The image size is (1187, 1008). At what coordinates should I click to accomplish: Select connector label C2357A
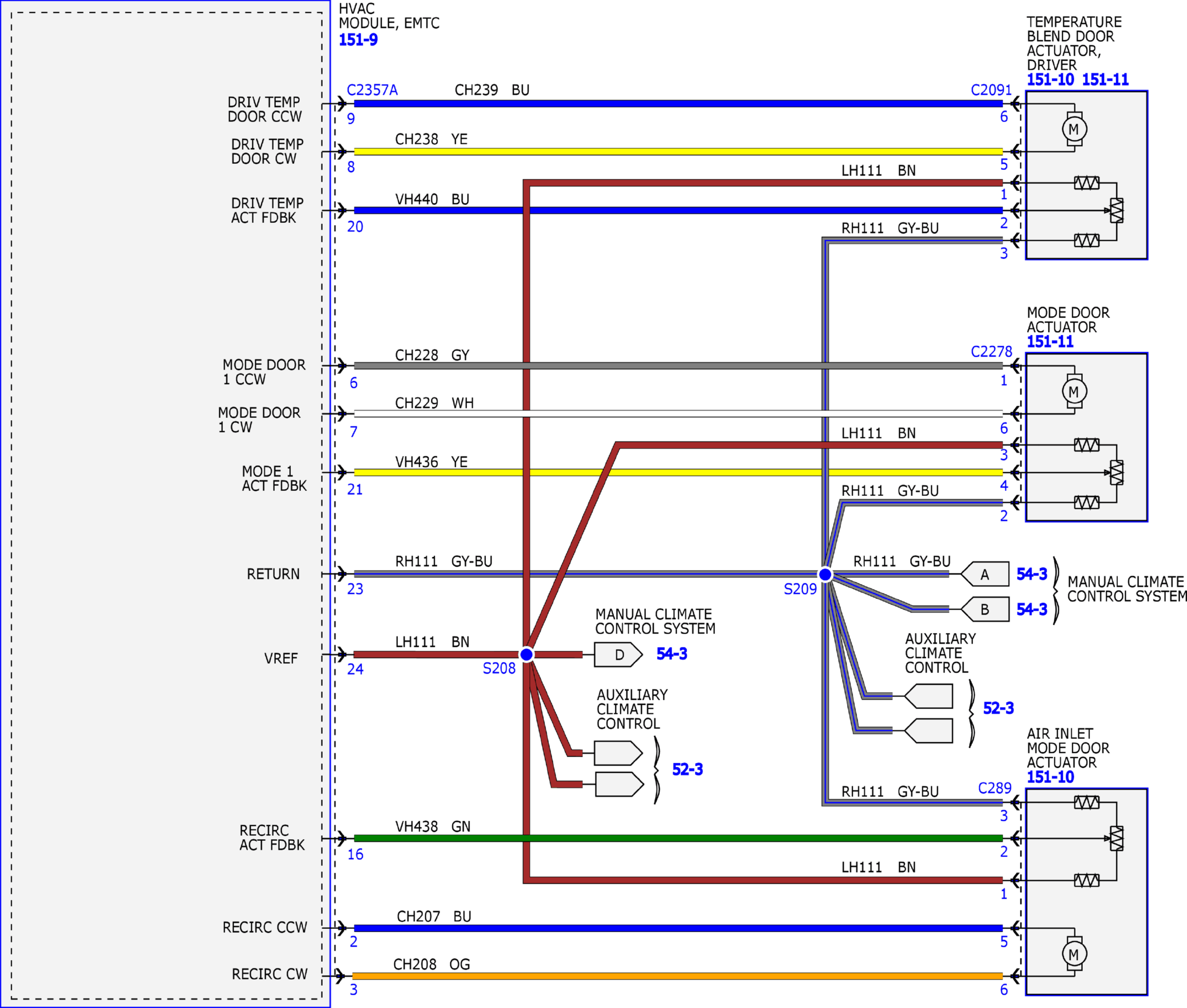click(x=372, y=90)
